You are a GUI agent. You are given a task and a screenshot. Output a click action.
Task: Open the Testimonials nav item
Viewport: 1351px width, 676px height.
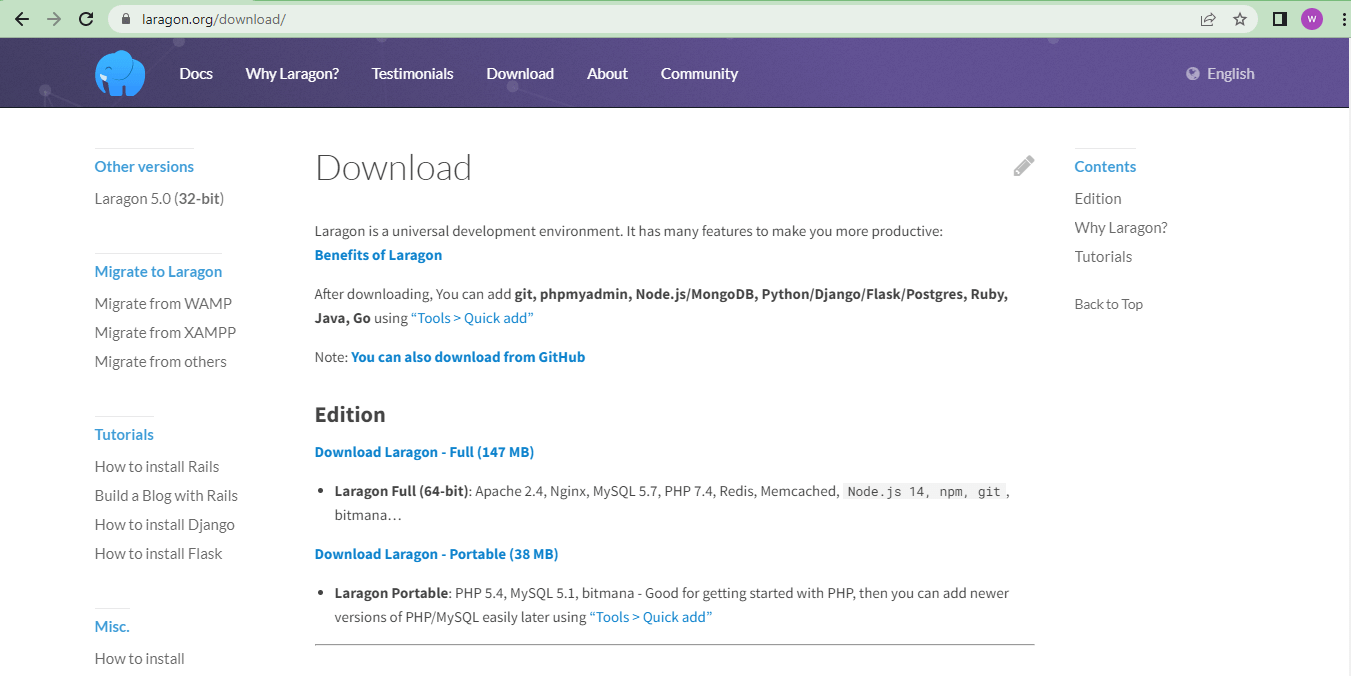point(412,74)
